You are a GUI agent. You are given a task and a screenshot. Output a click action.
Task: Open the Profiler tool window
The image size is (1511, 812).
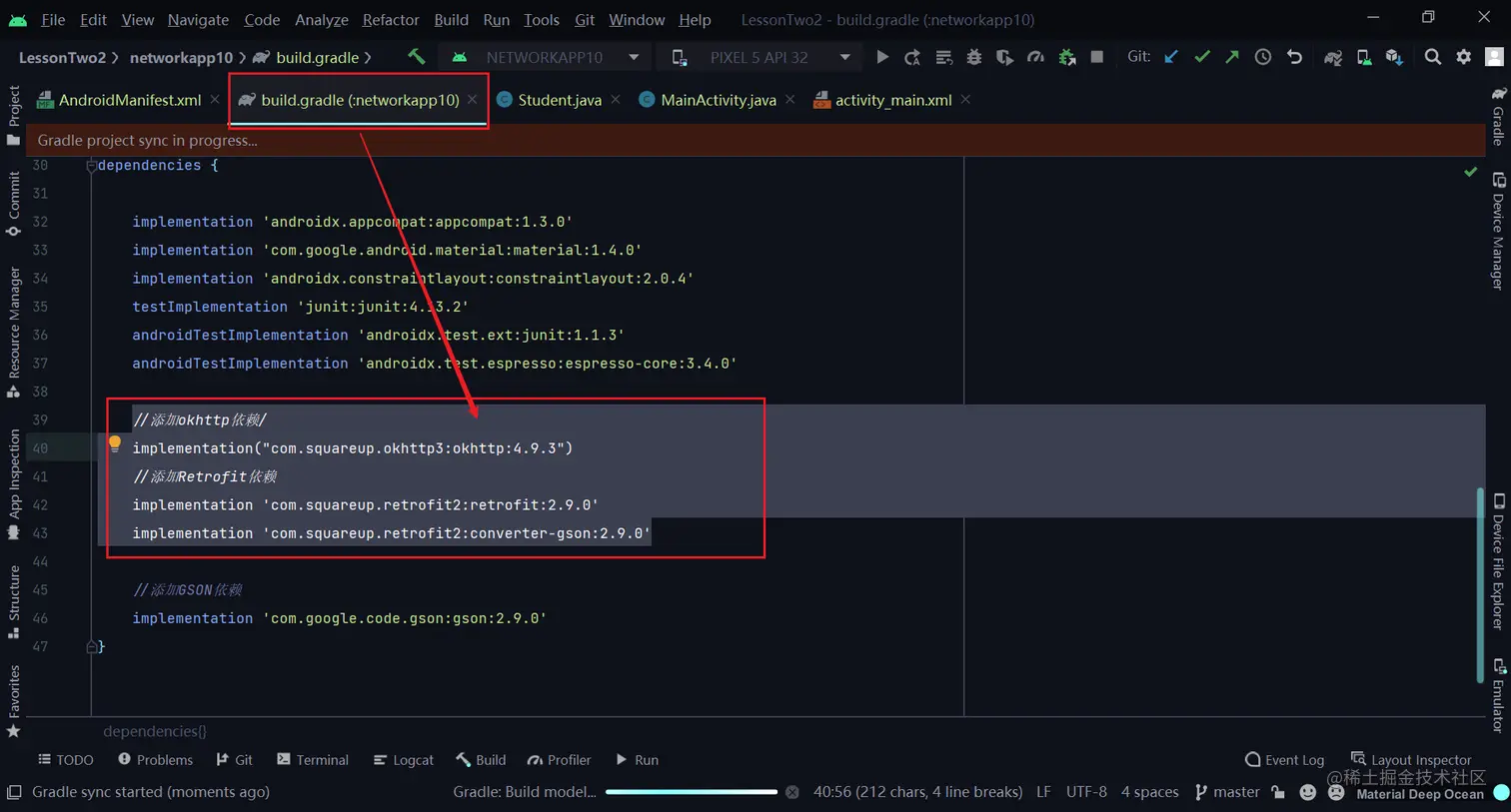(560, 760)
